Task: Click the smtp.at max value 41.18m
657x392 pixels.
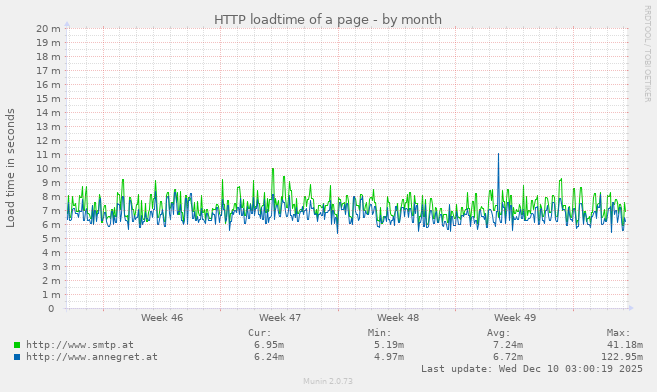Action: coord(625,345)
